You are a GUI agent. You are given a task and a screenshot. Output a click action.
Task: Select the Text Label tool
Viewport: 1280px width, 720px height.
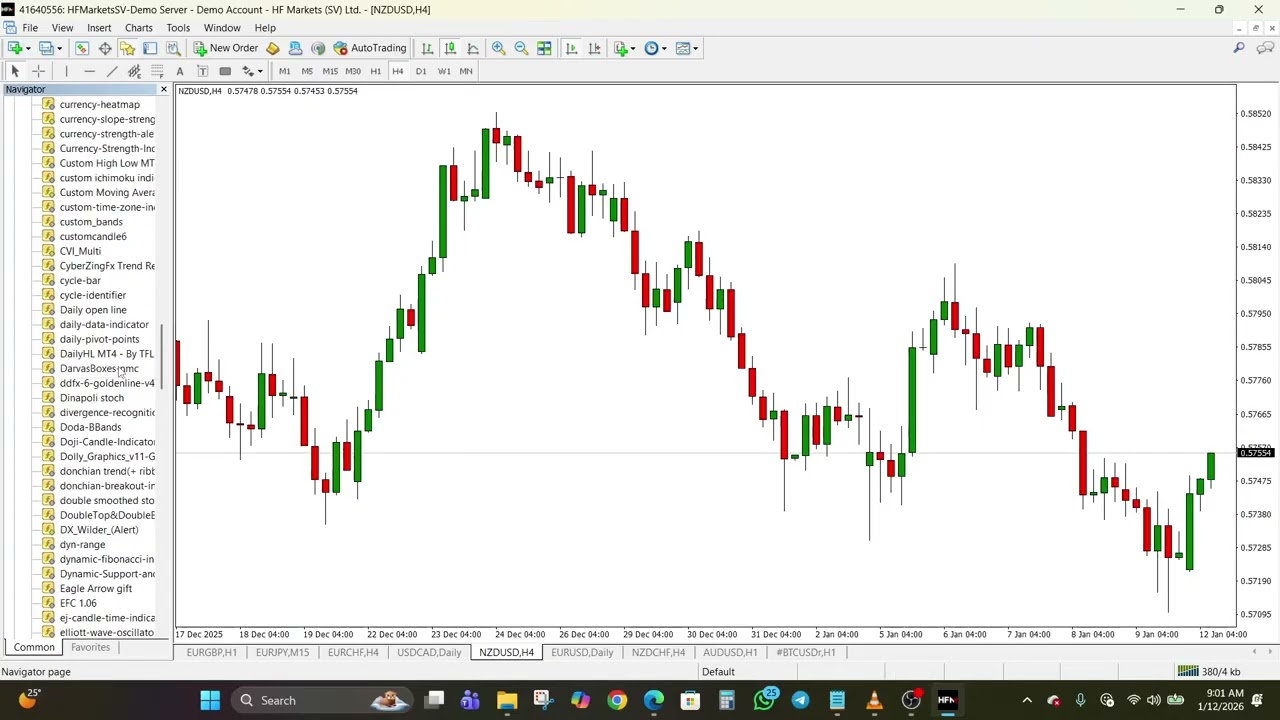(x=203, y=71)
